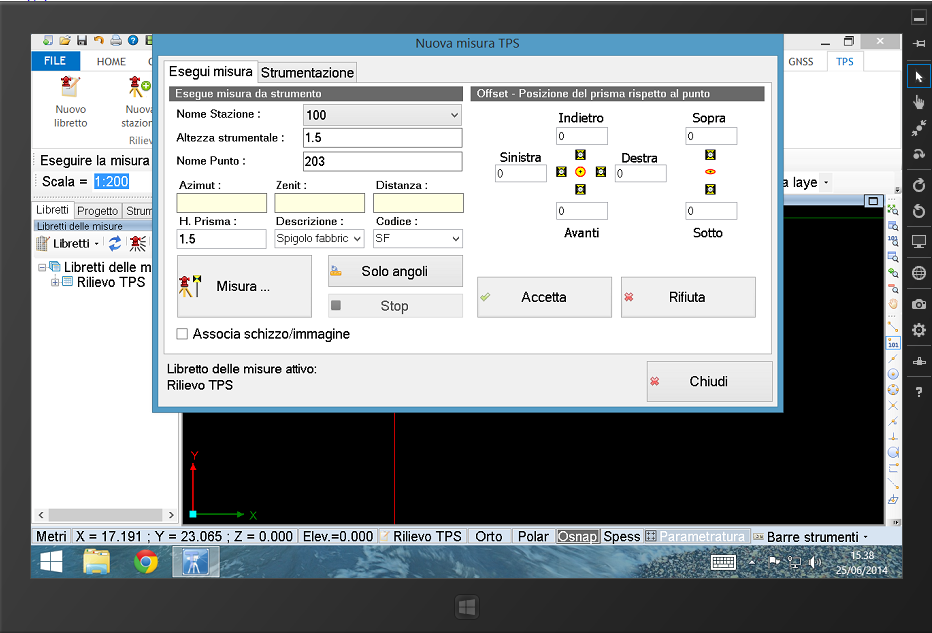Click the Misura ... button
The width and height of the screenshot is (932, 633).
[244, 286]
